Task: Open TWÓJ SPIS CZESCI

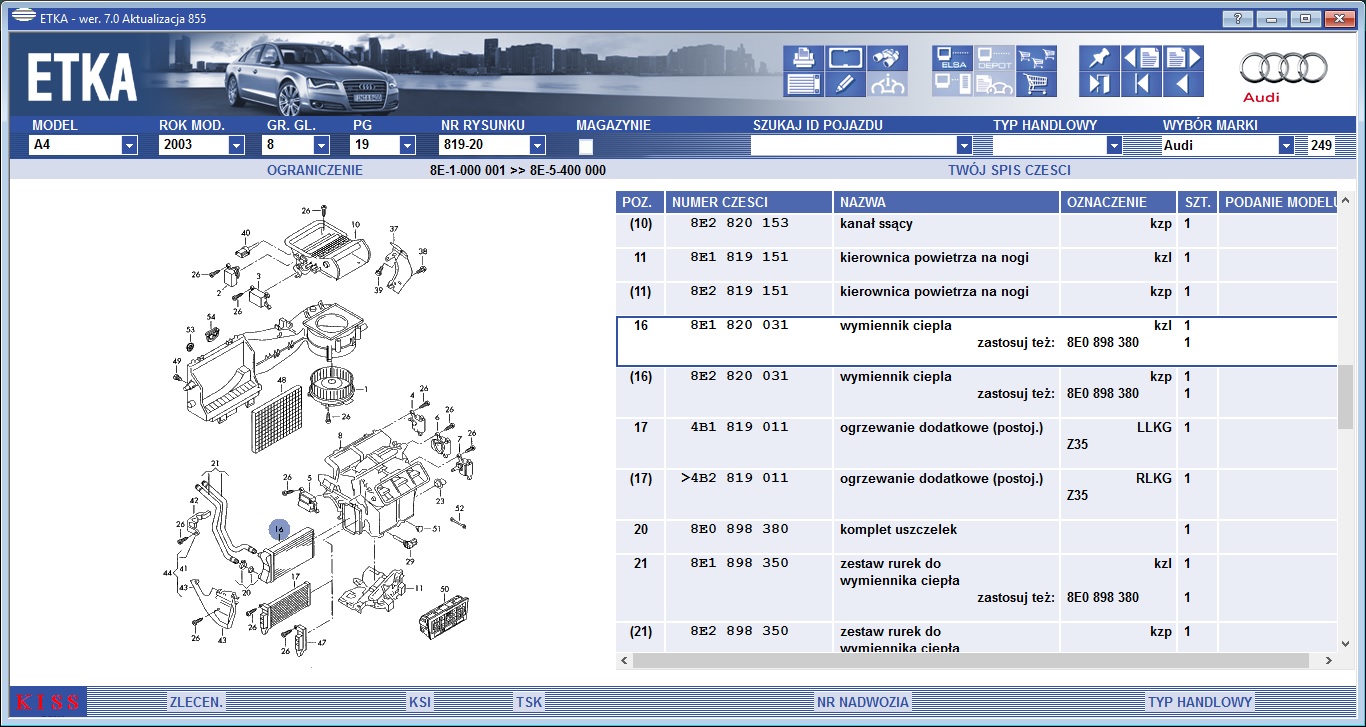Action: [x=1009, y=170]
